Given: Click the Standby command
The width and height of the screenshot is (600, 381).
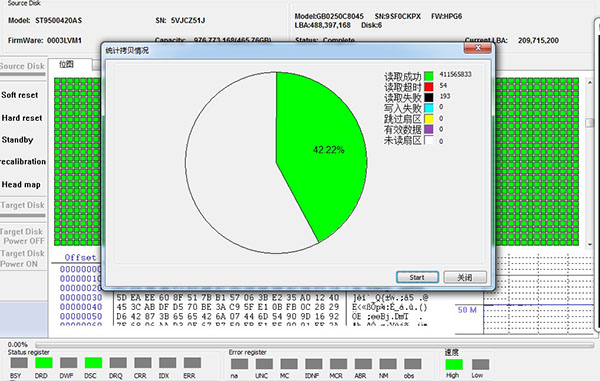Looking at the screenshot, I should pos(17,140).
